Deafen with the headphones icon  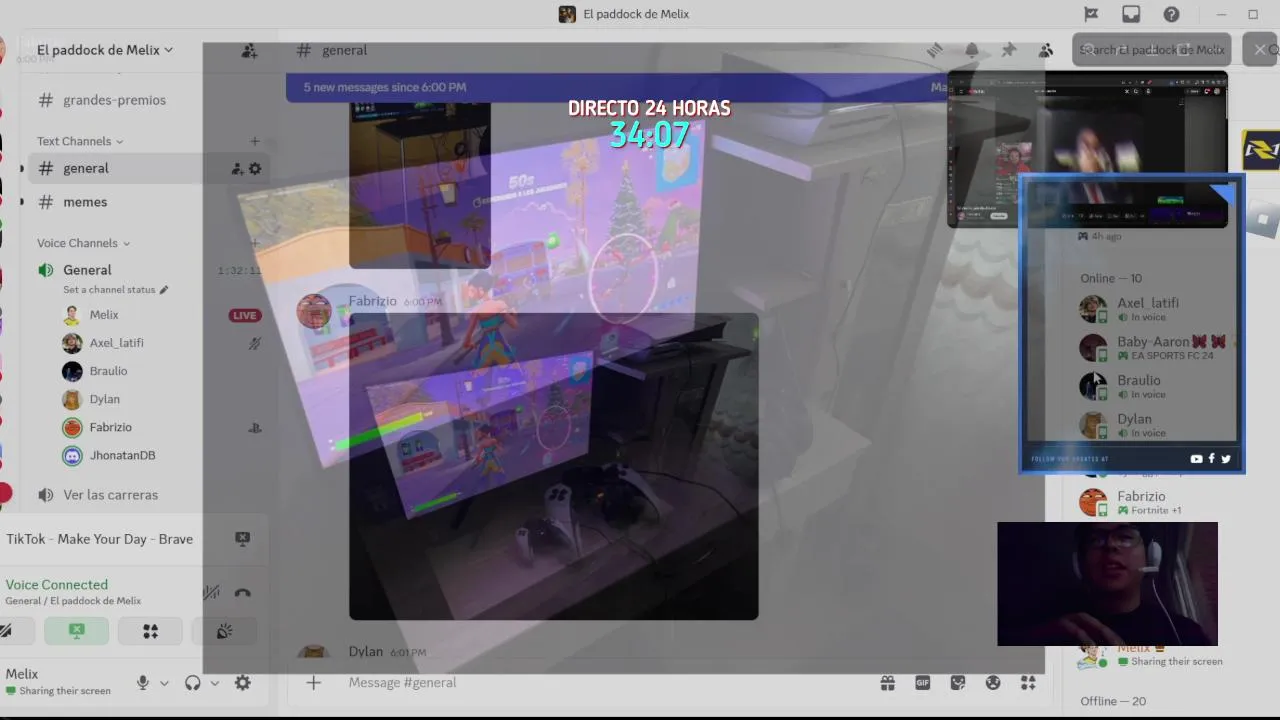[193, 683]
